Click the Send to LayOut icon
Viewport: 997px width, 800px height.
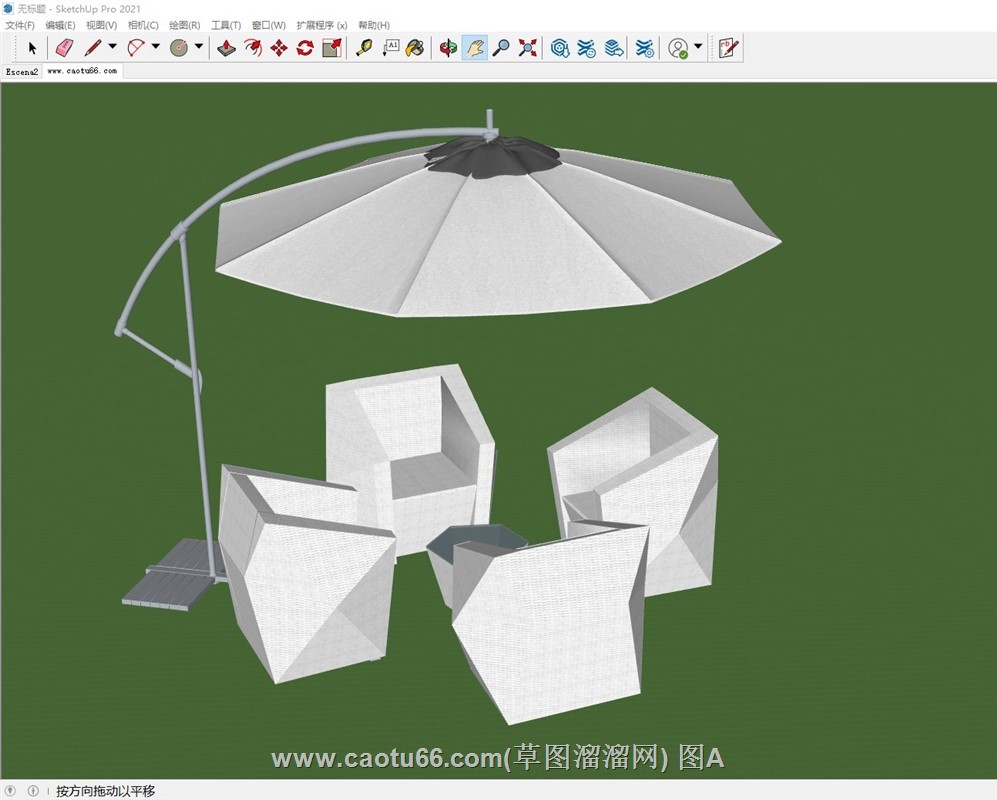tap(614, 48)
